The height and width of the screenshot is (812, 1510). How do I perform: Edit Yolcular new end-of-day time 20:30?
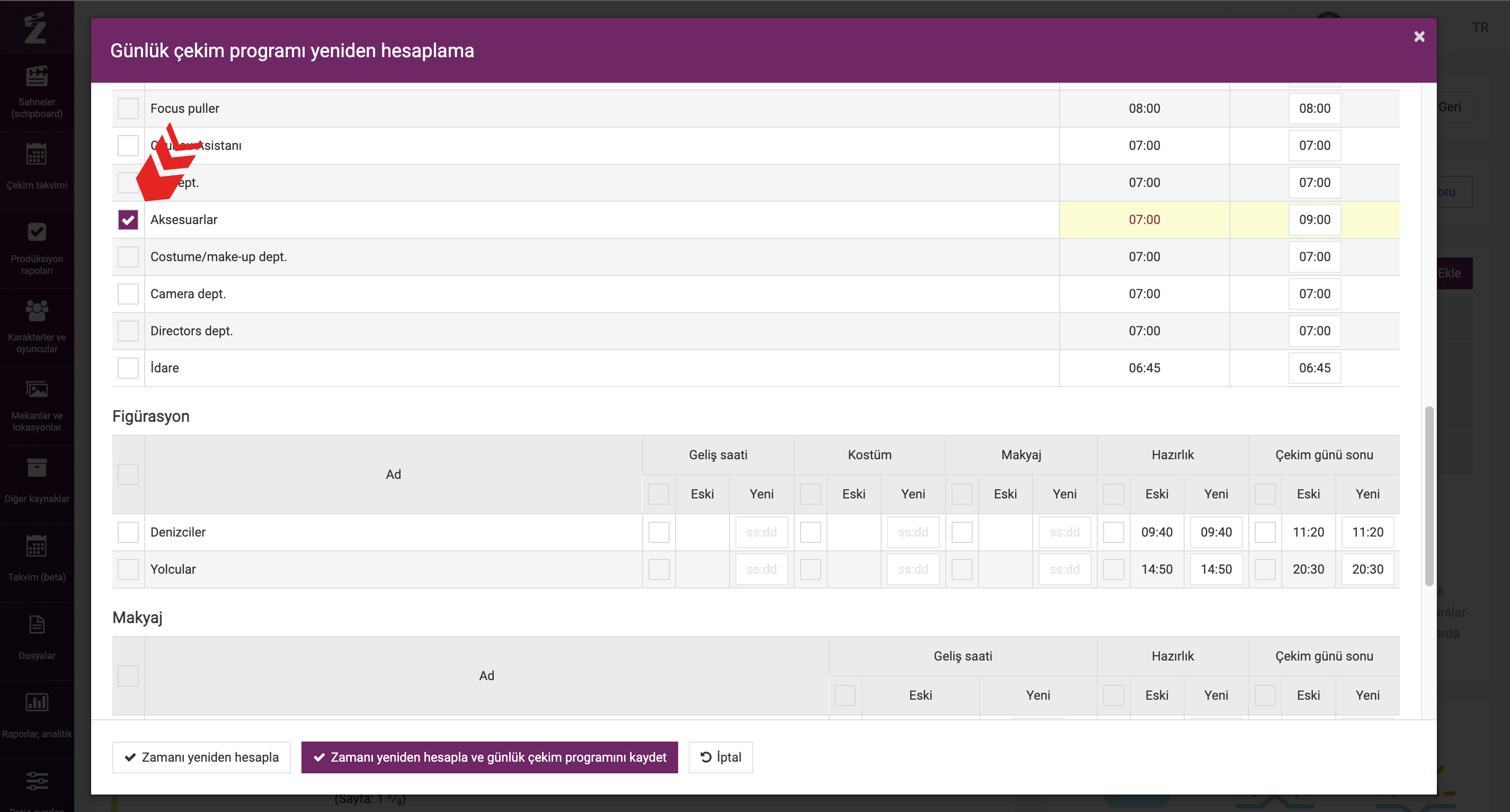(1367, 569)
